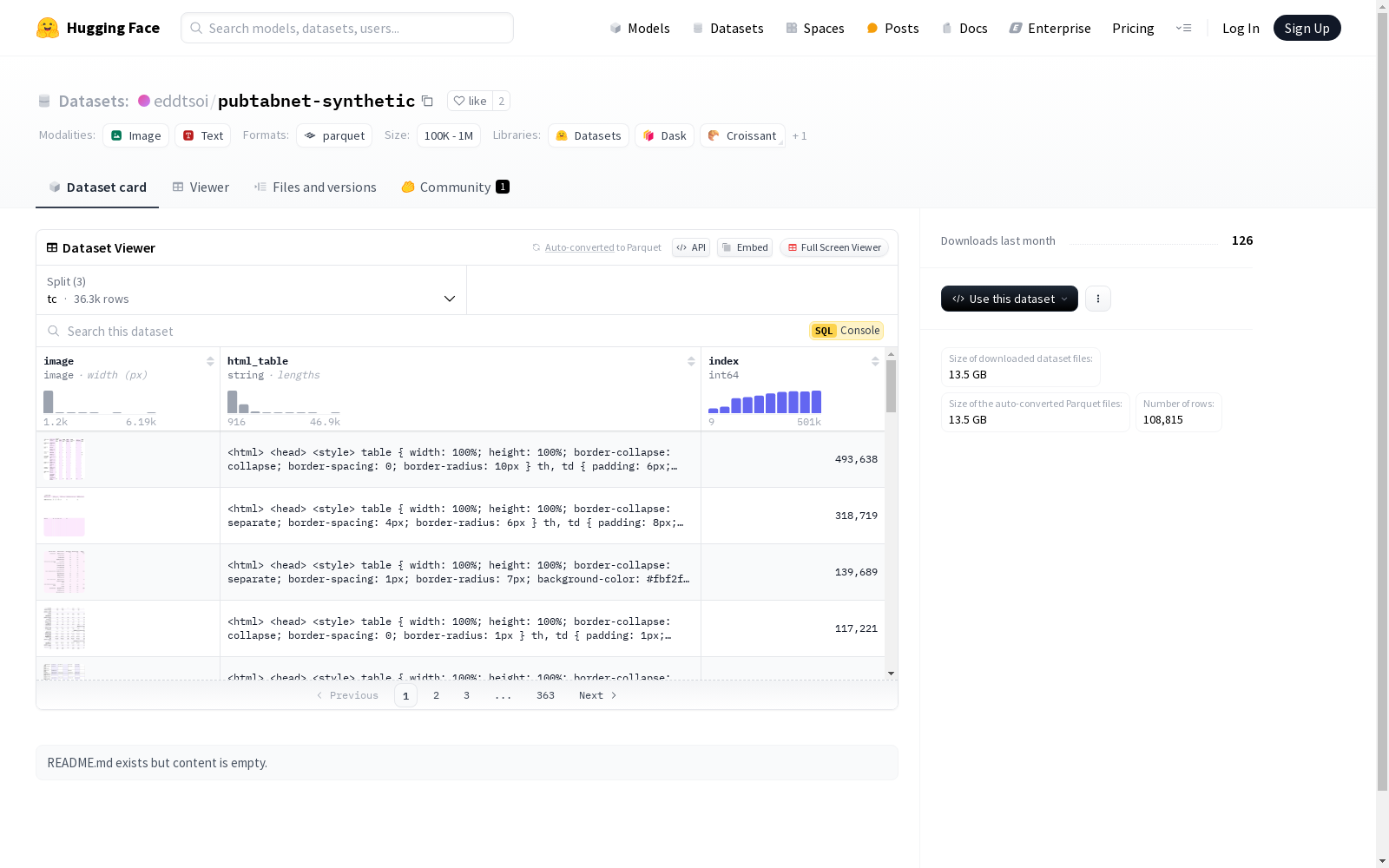Click the heart like button
1389x868 pixels.
(470, 101)
